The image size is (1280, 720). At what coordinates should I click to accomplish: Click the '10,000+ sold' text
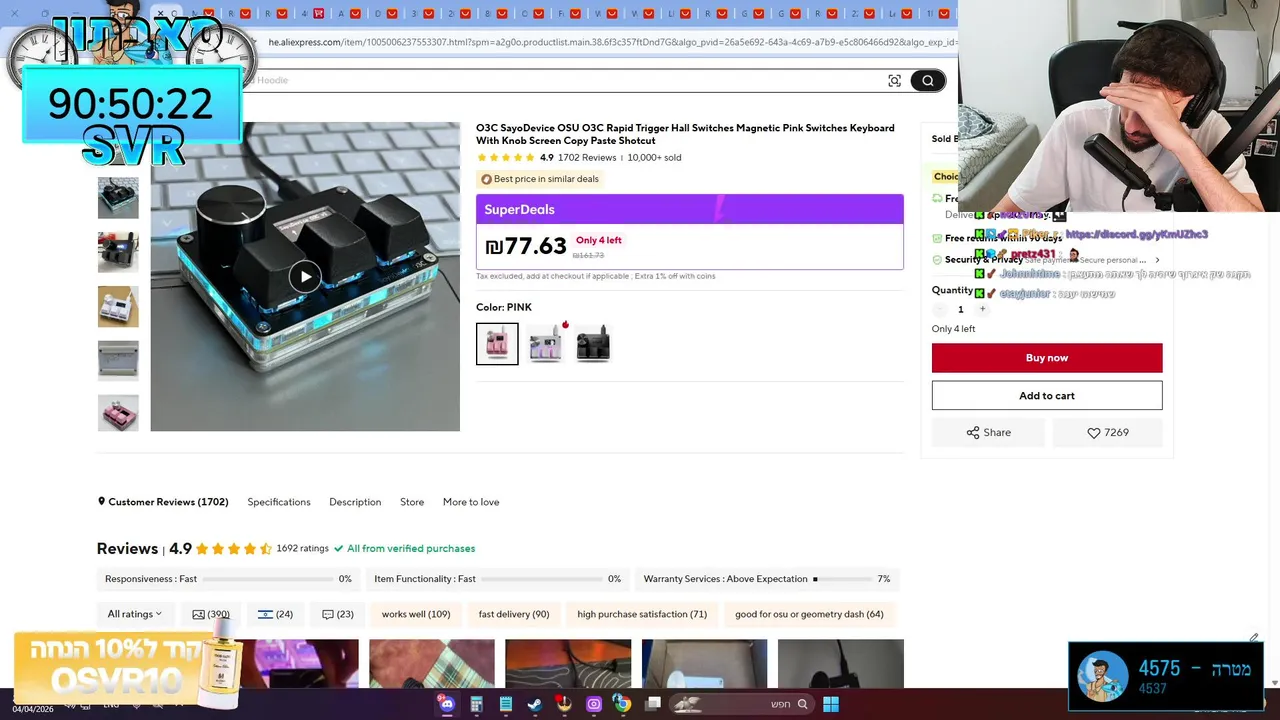coord(654,158)
